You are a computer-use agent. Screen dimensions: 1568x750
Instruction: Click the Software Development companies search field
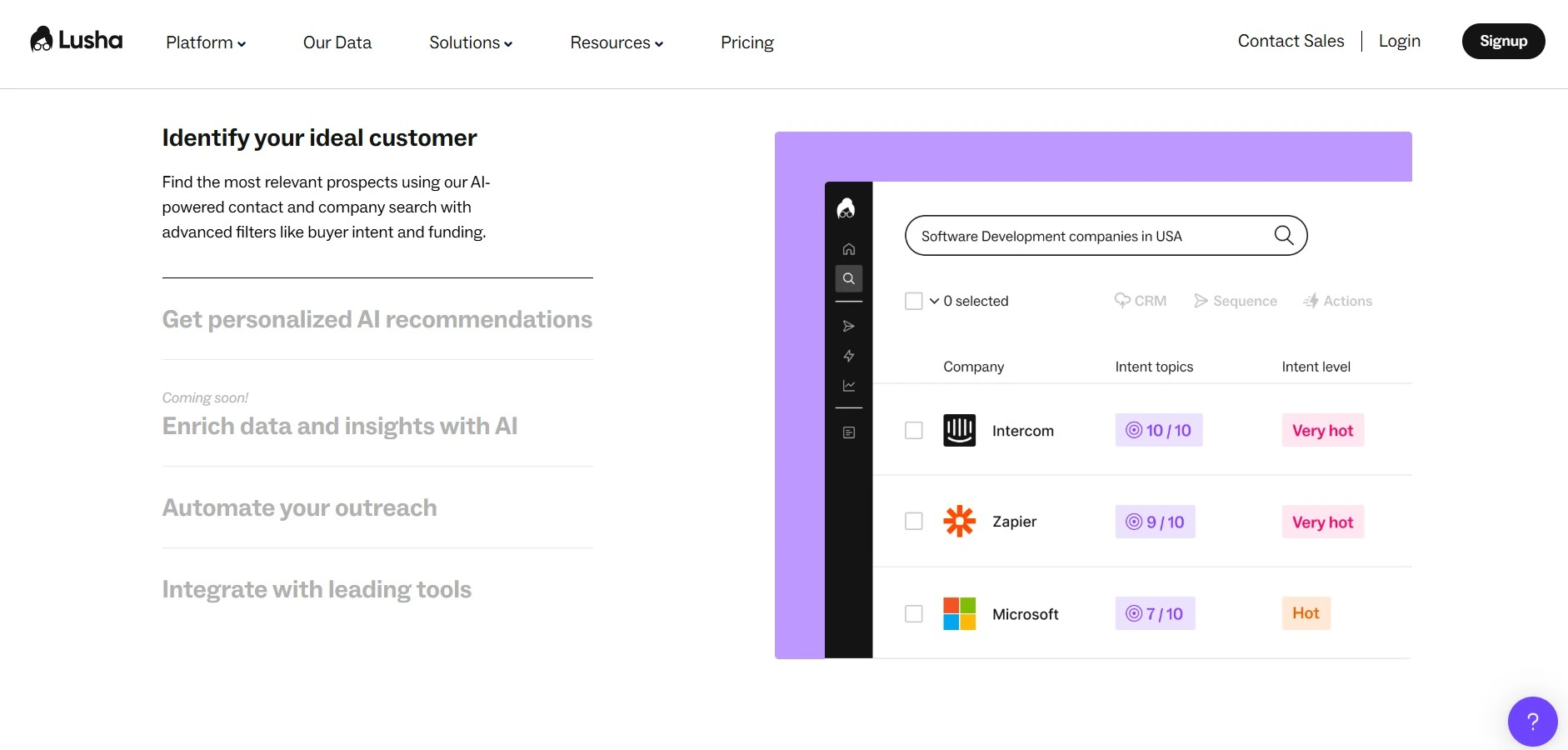tap(1106, 236)
